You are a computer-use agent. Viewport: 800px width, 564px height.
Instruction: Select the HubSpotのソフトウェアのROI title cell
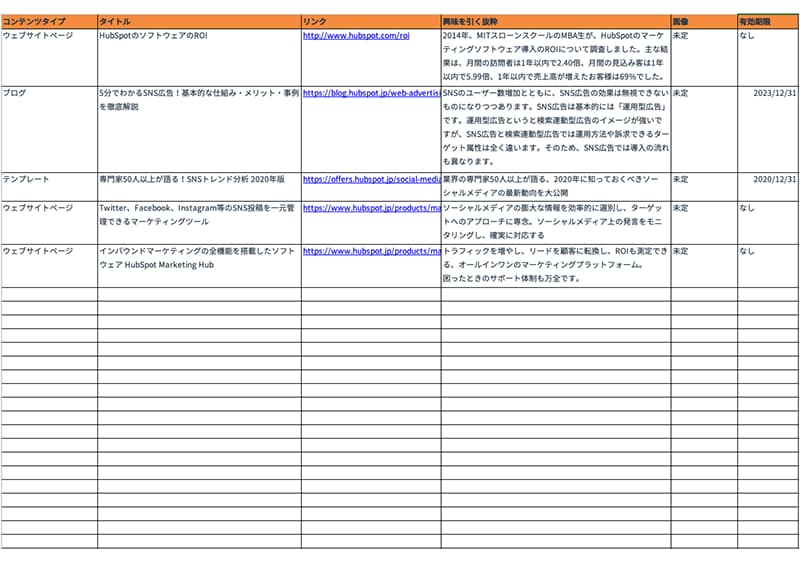199,57
